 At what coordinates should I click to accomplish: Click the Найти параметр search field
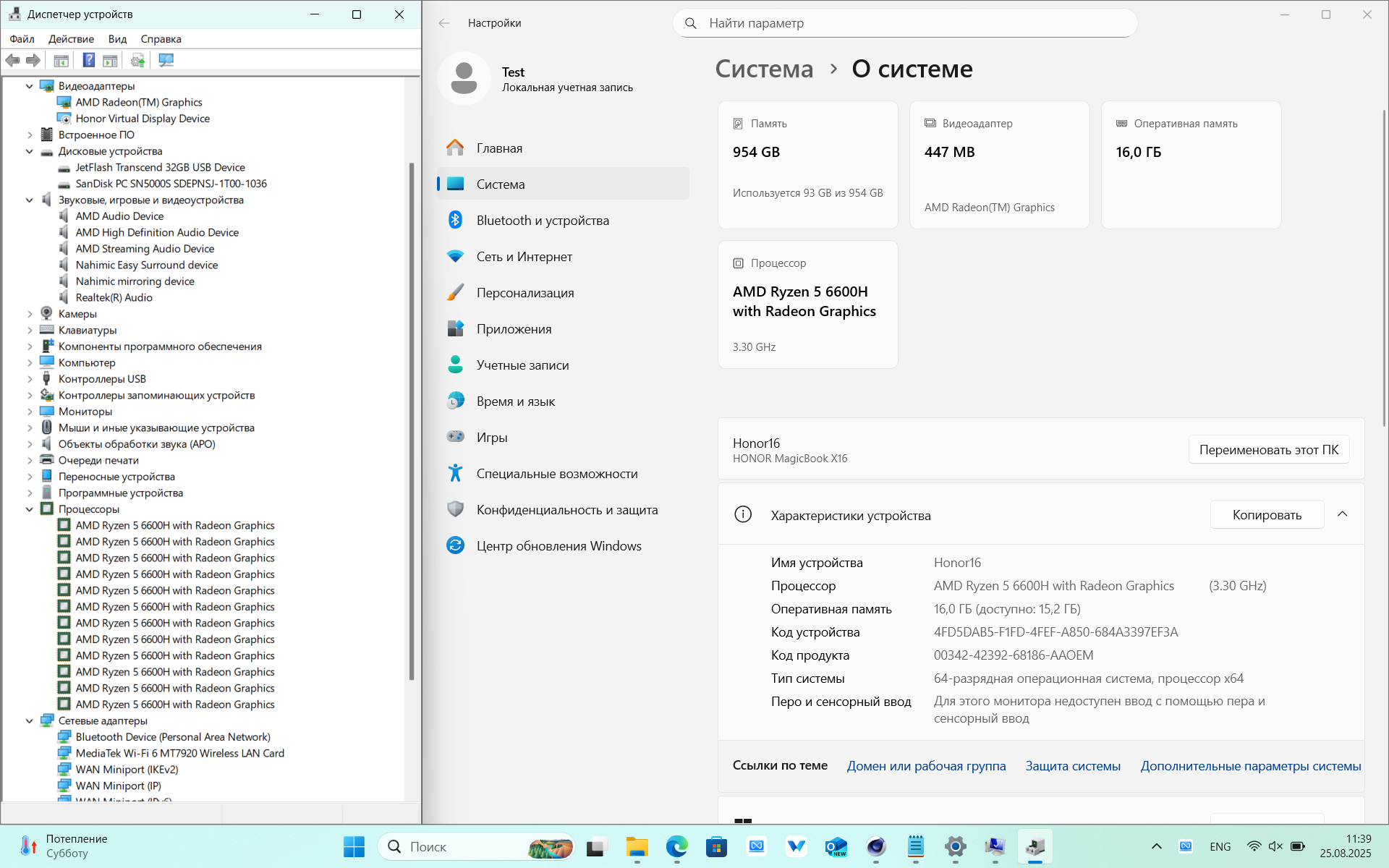(904, 23)
